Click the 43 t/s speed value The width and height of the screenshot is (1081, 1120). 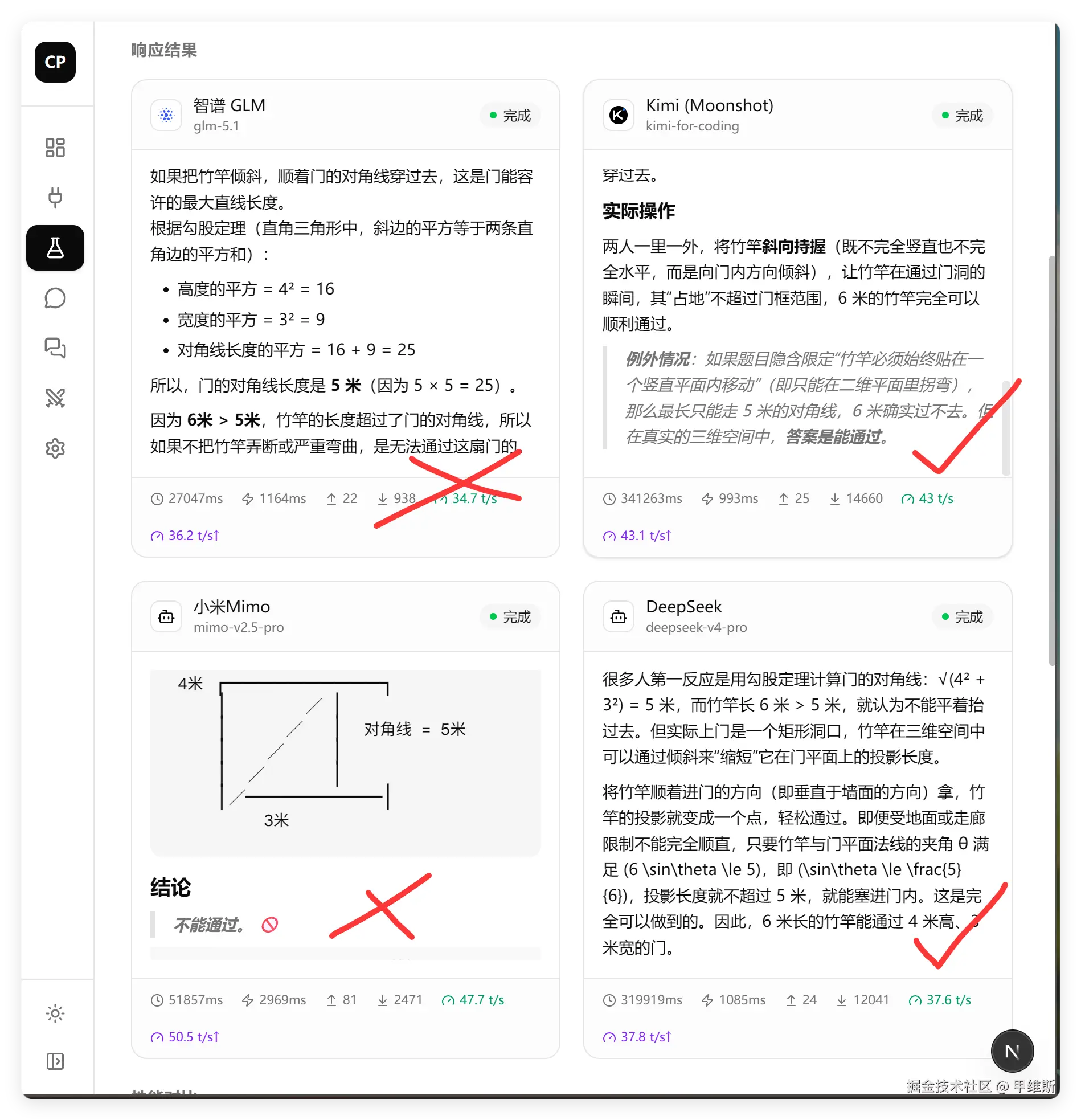pos(936,499)
